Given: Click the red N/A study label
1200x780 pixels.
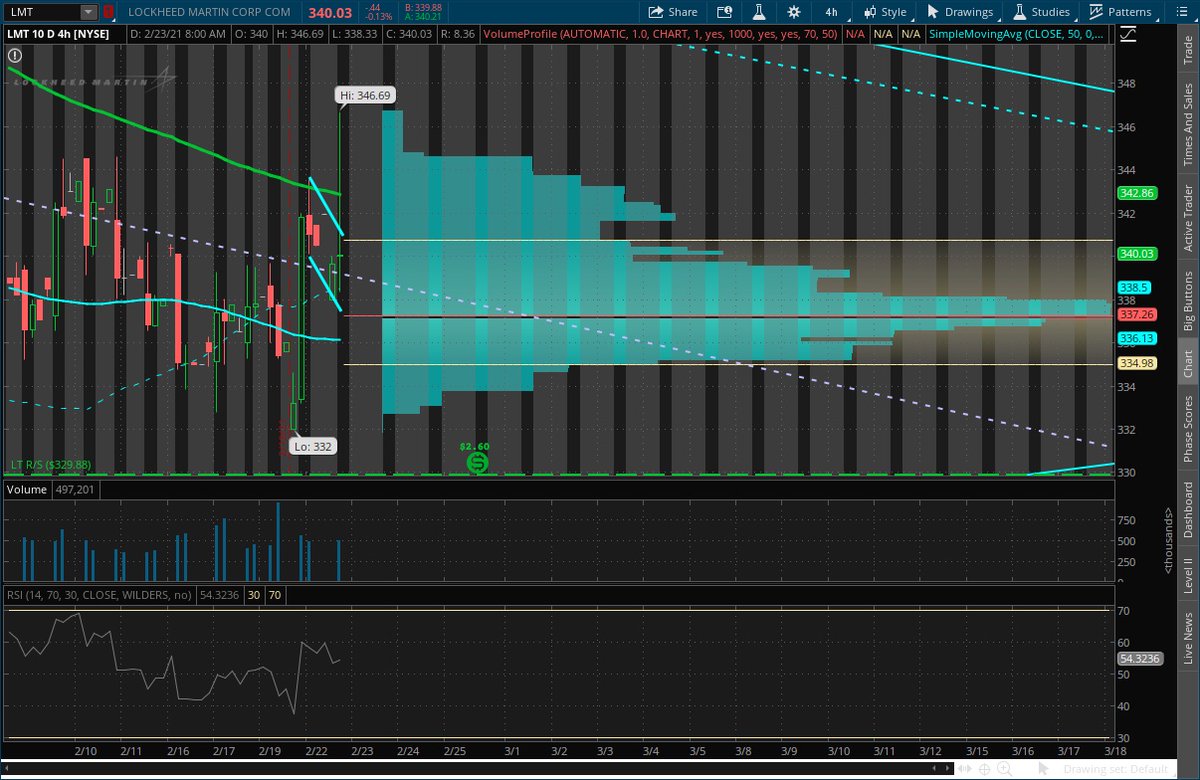Looking at the screenshot, I should (855, 33).
